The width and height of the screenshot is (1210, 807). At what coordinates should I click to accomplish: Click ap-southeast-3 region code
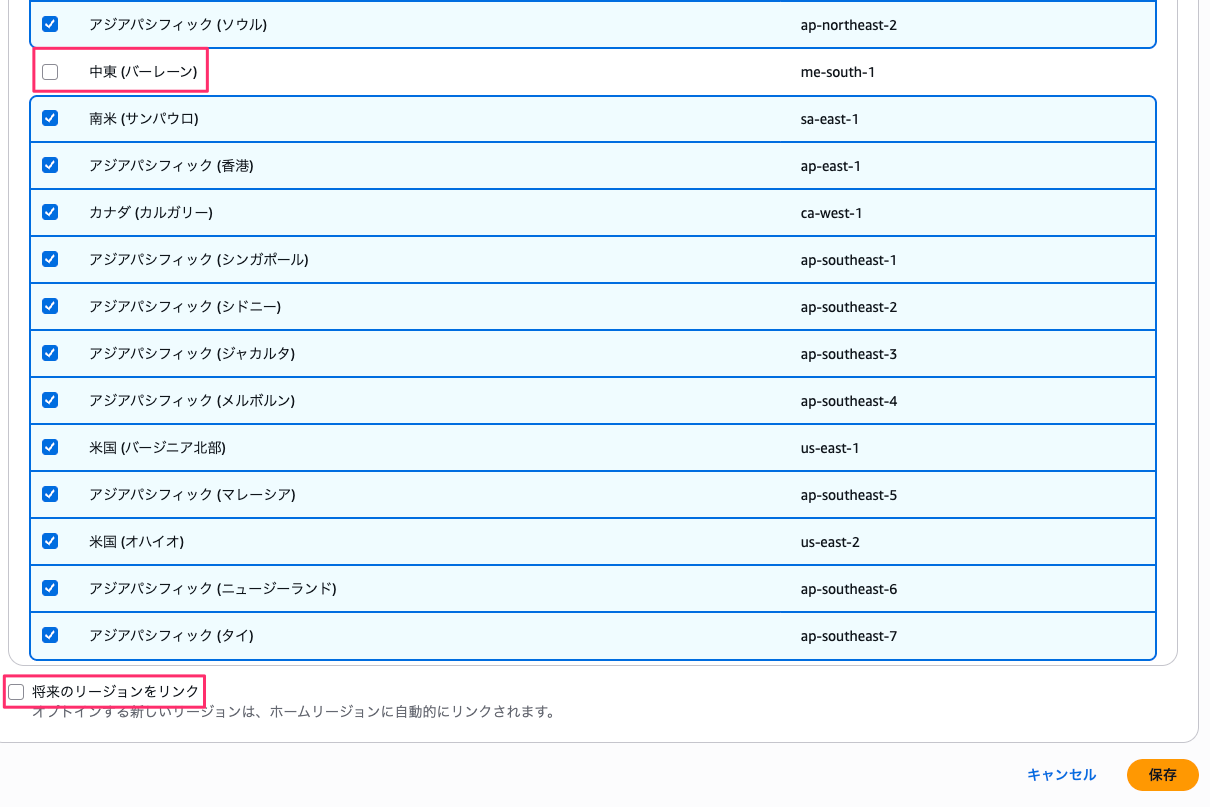(x=849, y=354)
